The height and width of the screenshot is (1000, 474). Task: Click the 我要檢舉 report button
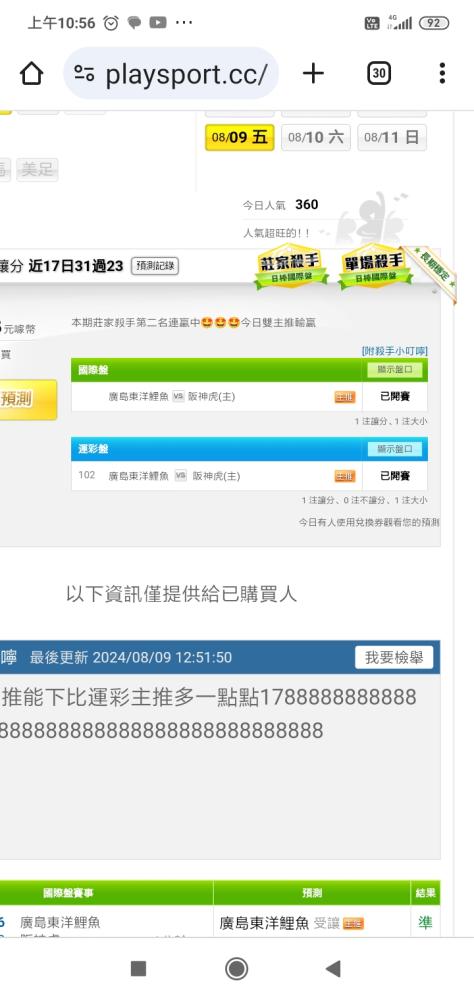click(394, 658)
